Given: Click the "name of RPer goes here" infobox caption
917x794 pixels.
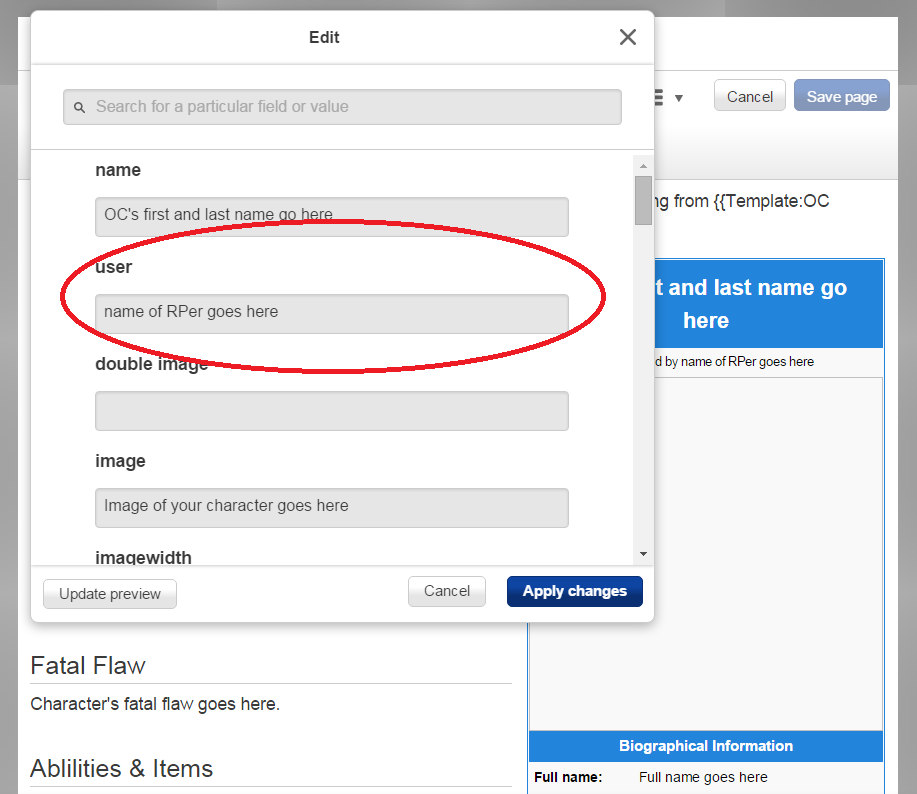Looking at the screenshot, I should click(x=747, y=361).
